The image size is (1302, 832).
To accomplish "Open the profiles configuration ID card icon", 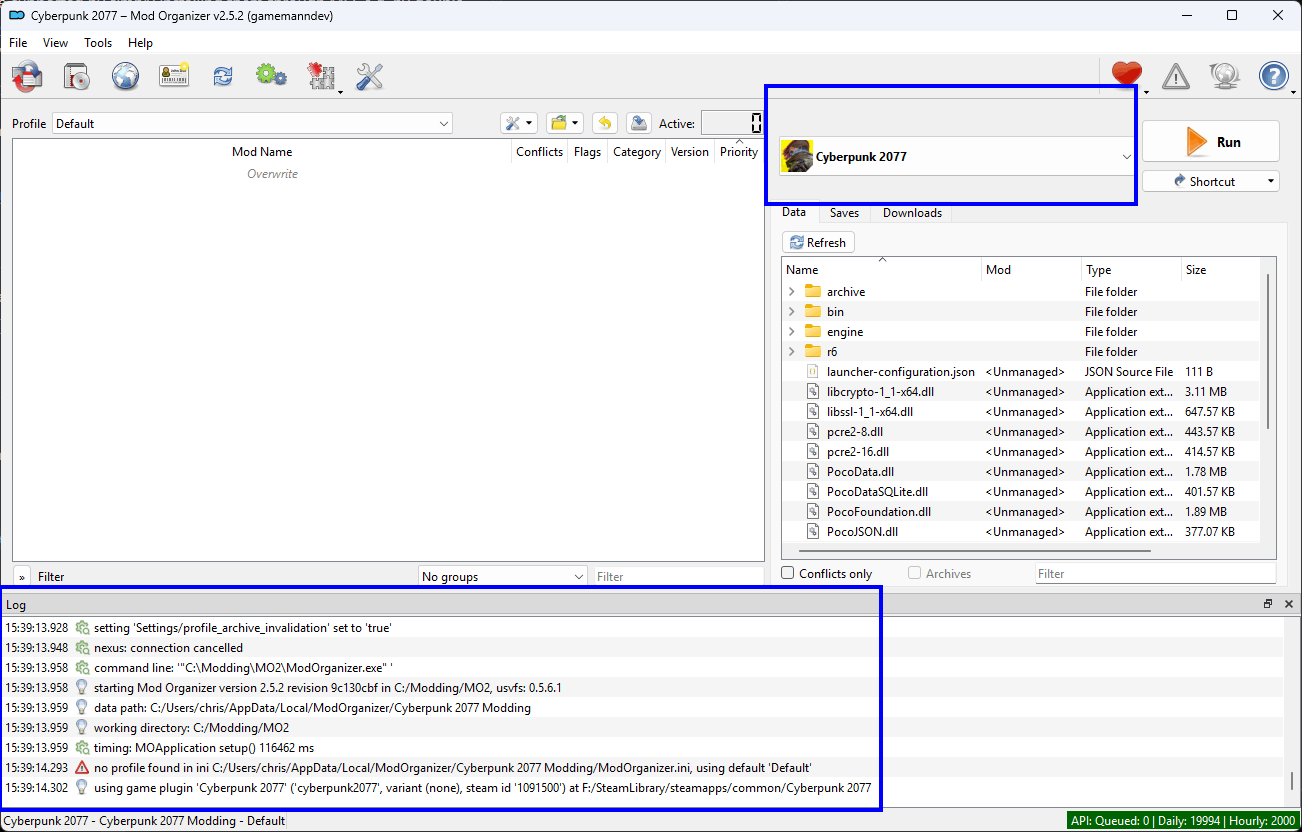I will 174,76.
